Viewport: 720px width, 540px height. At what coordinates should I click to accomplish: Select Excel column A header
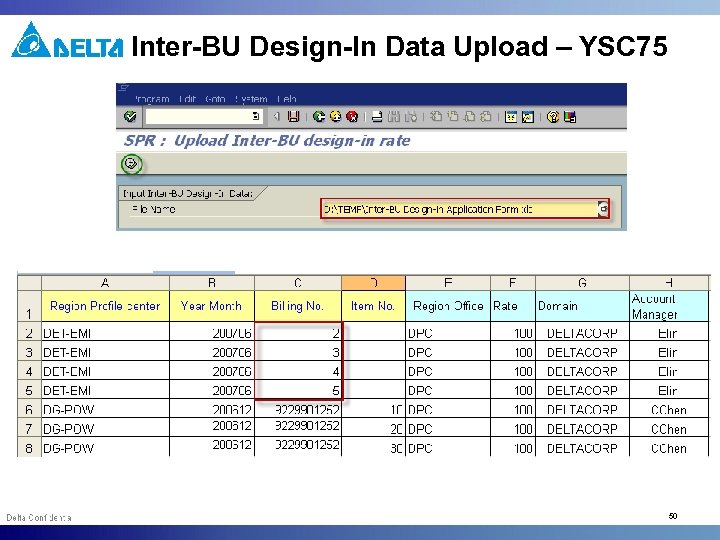pyautogui.click(x=105, y=283)
